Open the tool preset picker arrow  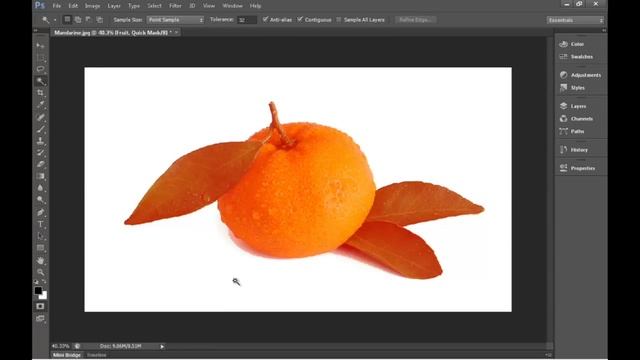(55, 20)
